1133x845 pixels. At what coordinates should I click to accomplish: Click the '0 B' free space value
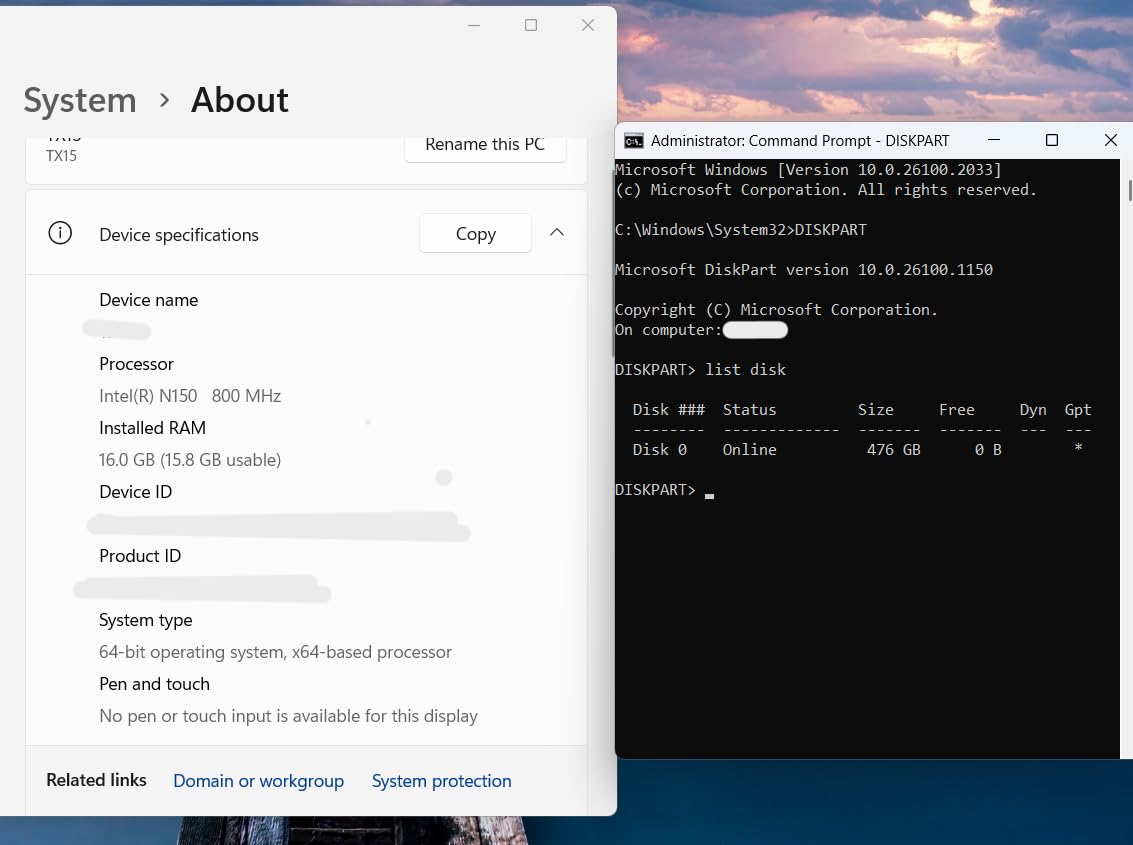(988, 450)
